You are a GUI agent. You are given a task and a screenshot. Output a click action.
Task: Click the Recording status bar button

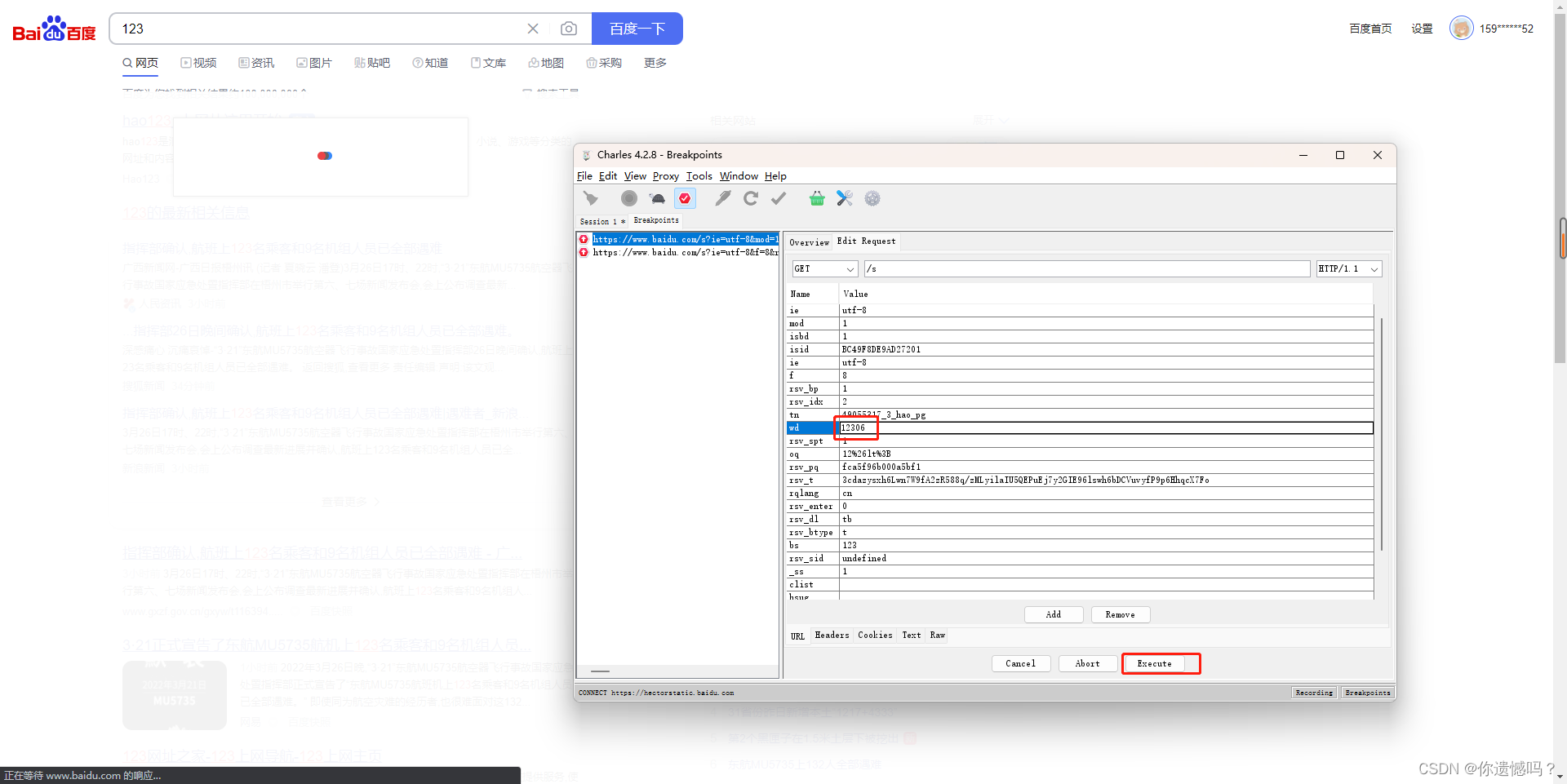coord(1314,693)
